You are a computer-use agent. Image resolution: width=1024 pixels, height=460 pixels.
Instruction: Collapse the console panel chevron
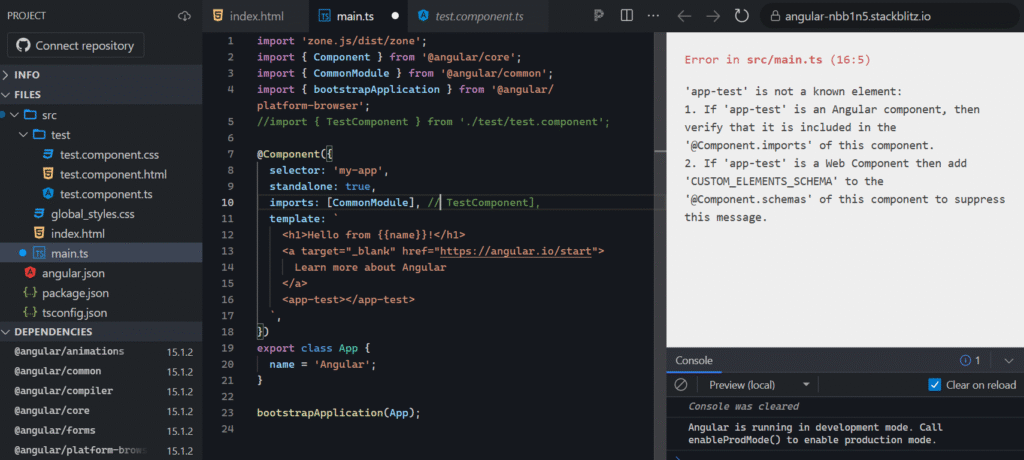tap(1008, 361)
